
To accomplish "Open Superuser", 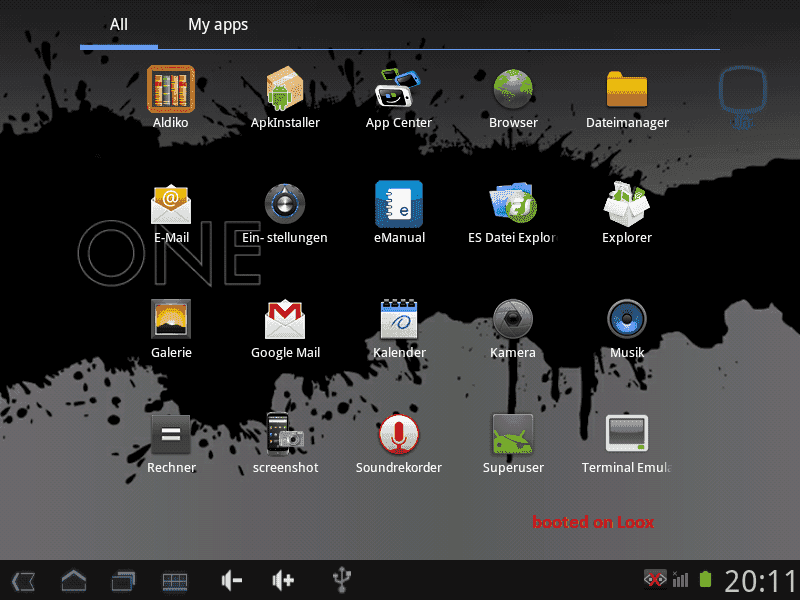I will (513, 443).
